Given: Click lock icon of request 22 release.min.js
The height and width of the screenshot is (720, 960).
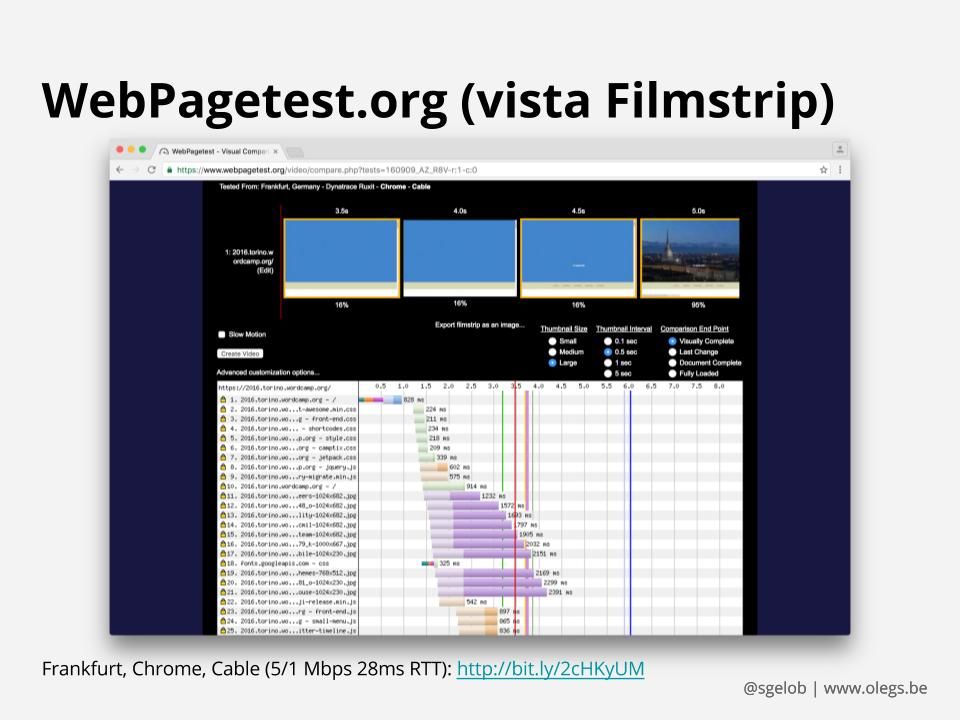Looking at the screenshot, I should point(223,602).
